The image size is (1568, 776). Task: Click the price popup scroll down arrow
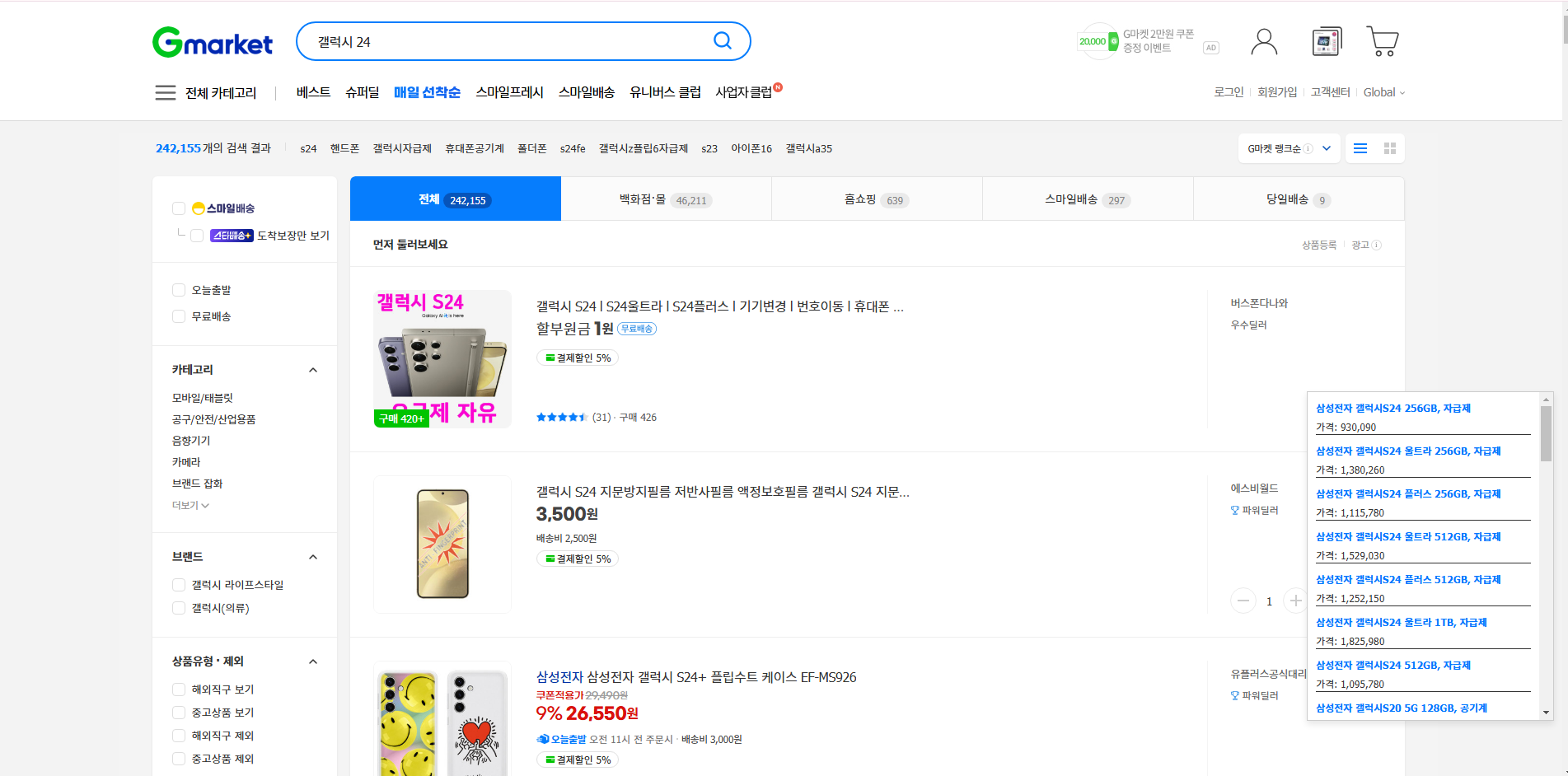[1546, 713]
